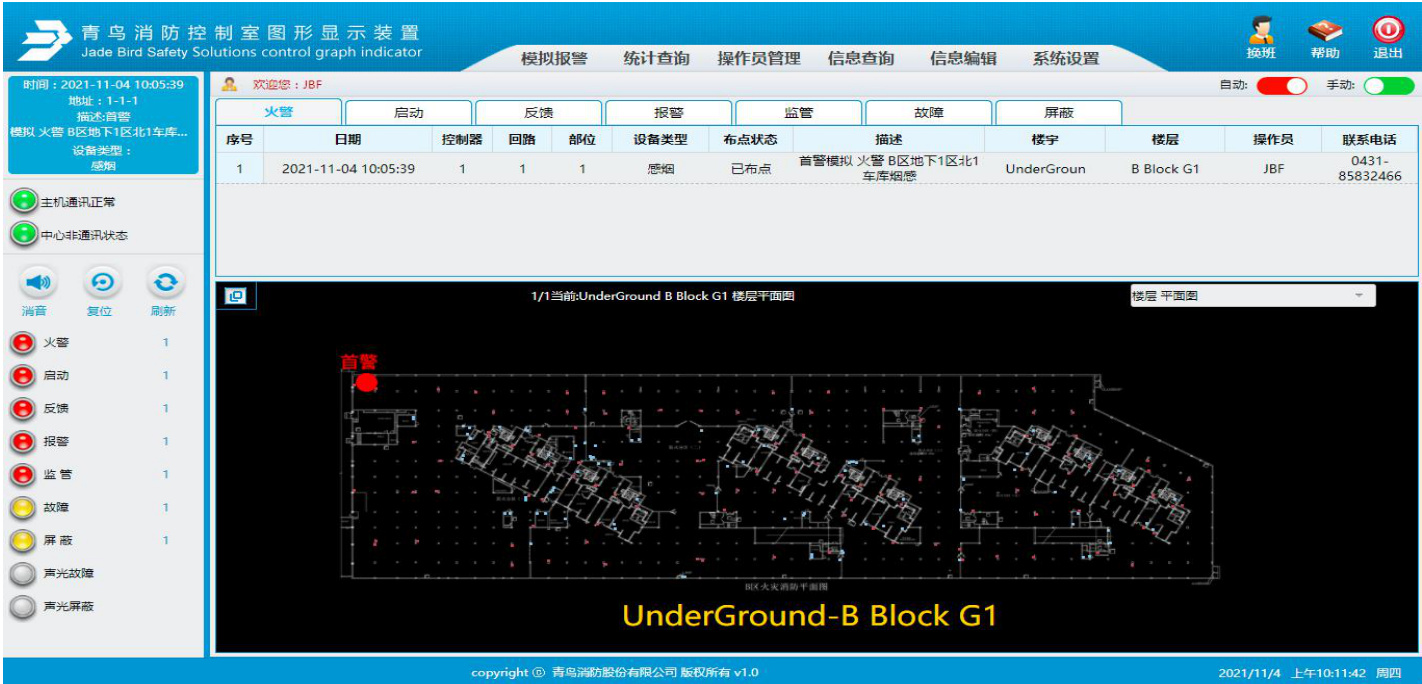This screenshot has width=1422, height=684.
Task: Click the yellow UnderGround-B Block G1 label
Action: (x=809, y=615)
